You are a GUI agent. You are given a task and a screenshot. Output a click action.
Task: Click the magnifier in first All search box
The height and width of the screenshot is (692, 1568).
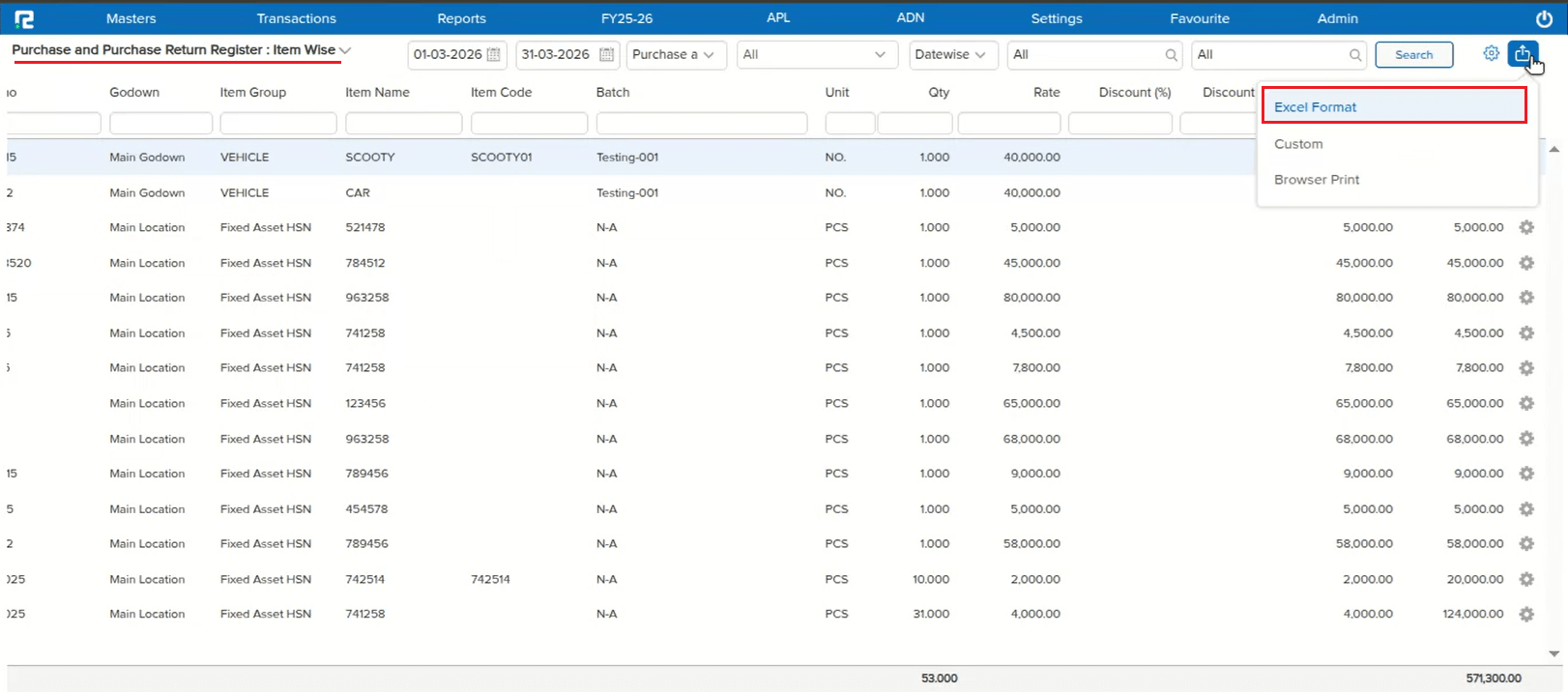click(1171, 55)
